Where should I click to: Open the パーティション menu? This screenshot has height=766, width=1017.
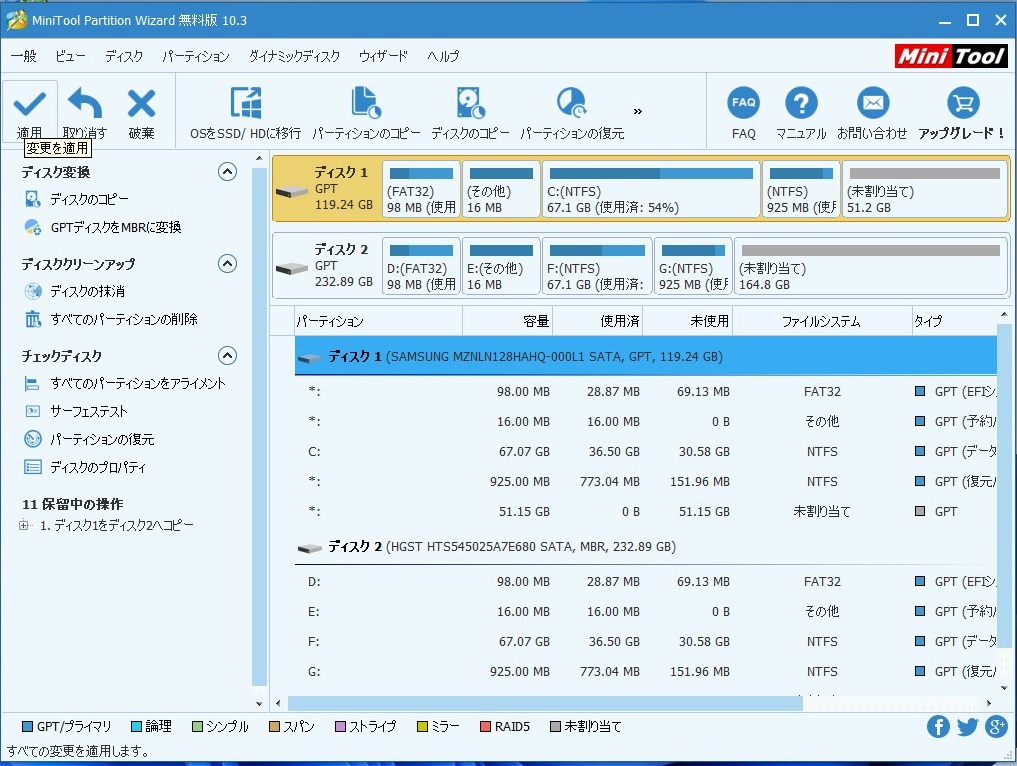pos(195,56)
